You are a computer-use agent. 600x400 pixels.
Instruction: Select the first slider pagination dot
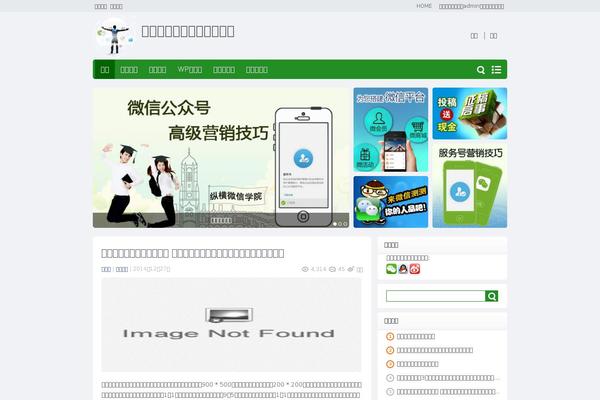(335, 224)
